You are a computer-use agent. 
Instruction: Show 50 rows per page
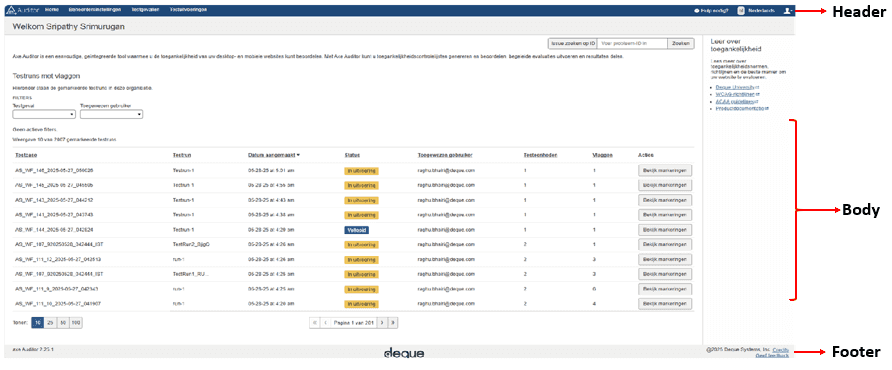pos(63,322)
